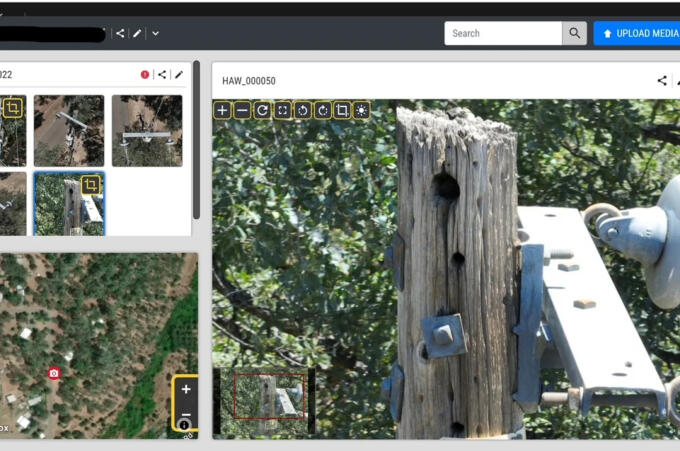Zoom in using the viewer plus icon
Image resolution: width=680 pixels, height=451 pixels.
click(x=223, y=111)
